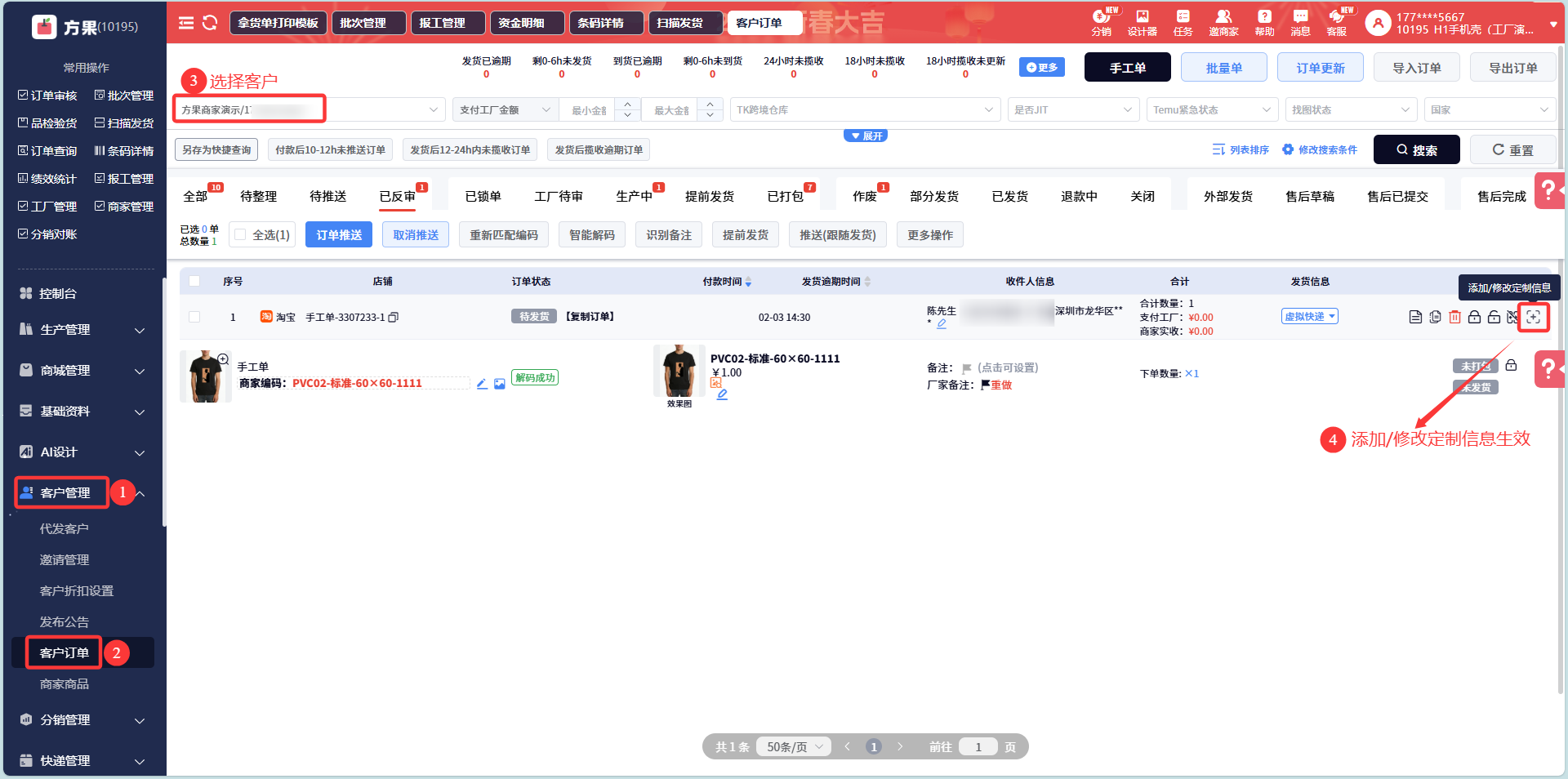The image size is (1568, 779).
Task: Collapse the sidebar with the hamburger icon
Action: [186, 23]
